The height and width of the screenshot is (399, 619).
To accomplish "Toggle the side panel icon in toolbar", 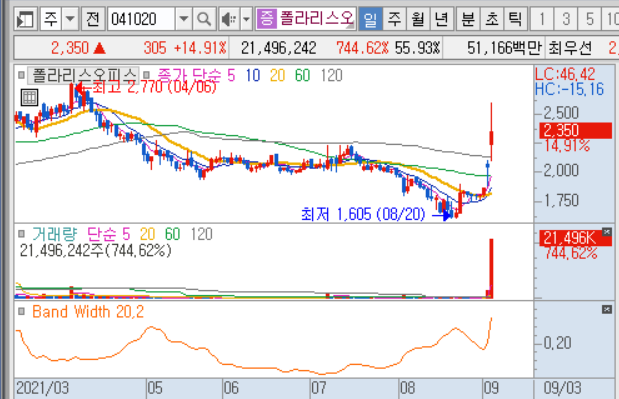I will tap(25, 19).
